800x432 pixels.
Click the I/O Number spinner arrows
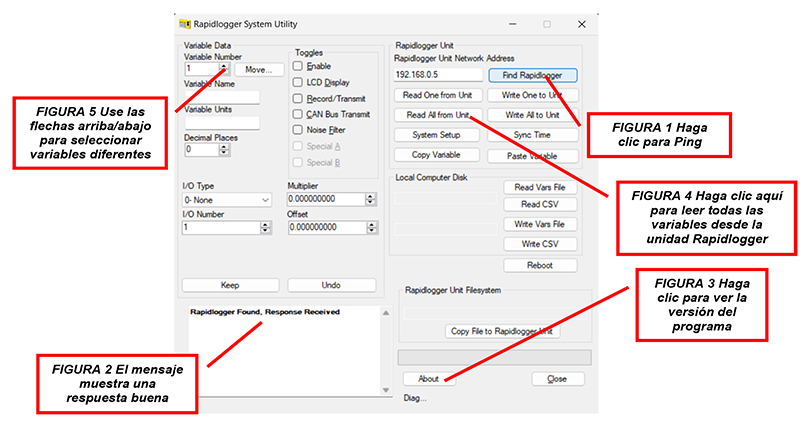265,227
